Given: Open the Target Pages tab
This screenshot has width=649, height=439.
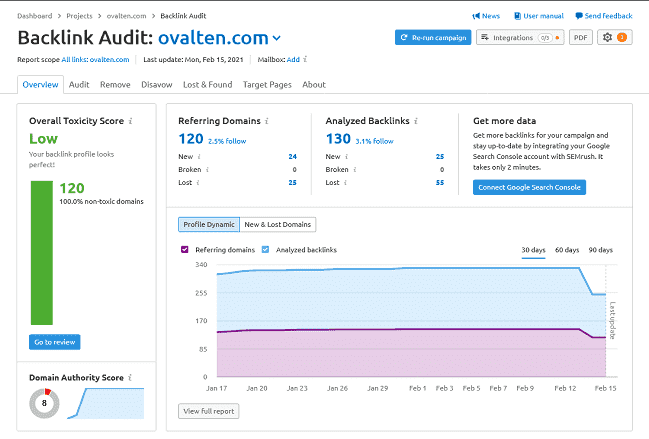Looking at the screenshot, I should pos(267,84).
